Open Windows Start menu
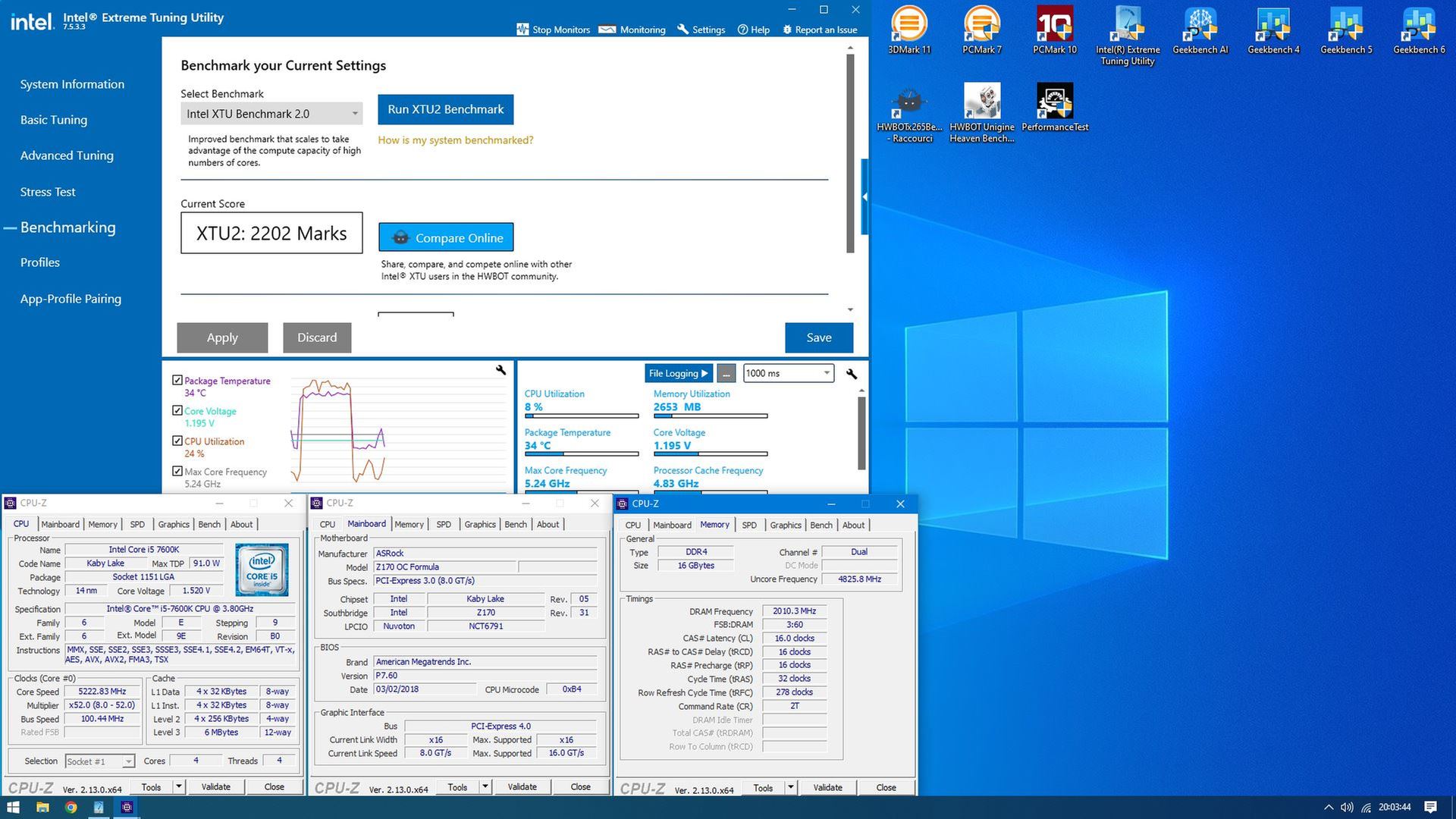Screen dimensions: 1456x819 tap(13, 807)
